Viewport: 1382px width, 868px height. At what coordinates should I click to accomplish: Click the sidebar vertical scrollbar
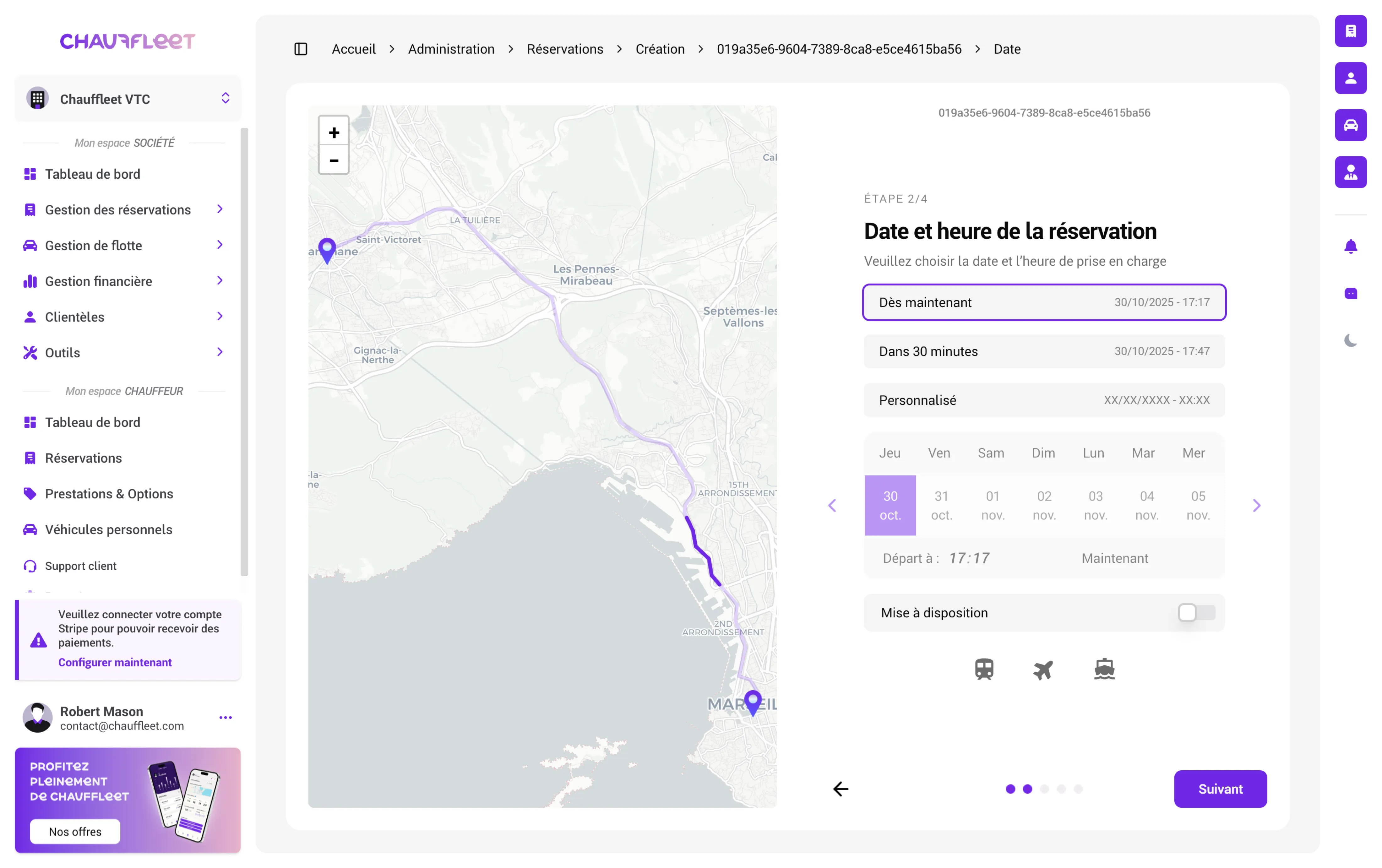[244, 351]
